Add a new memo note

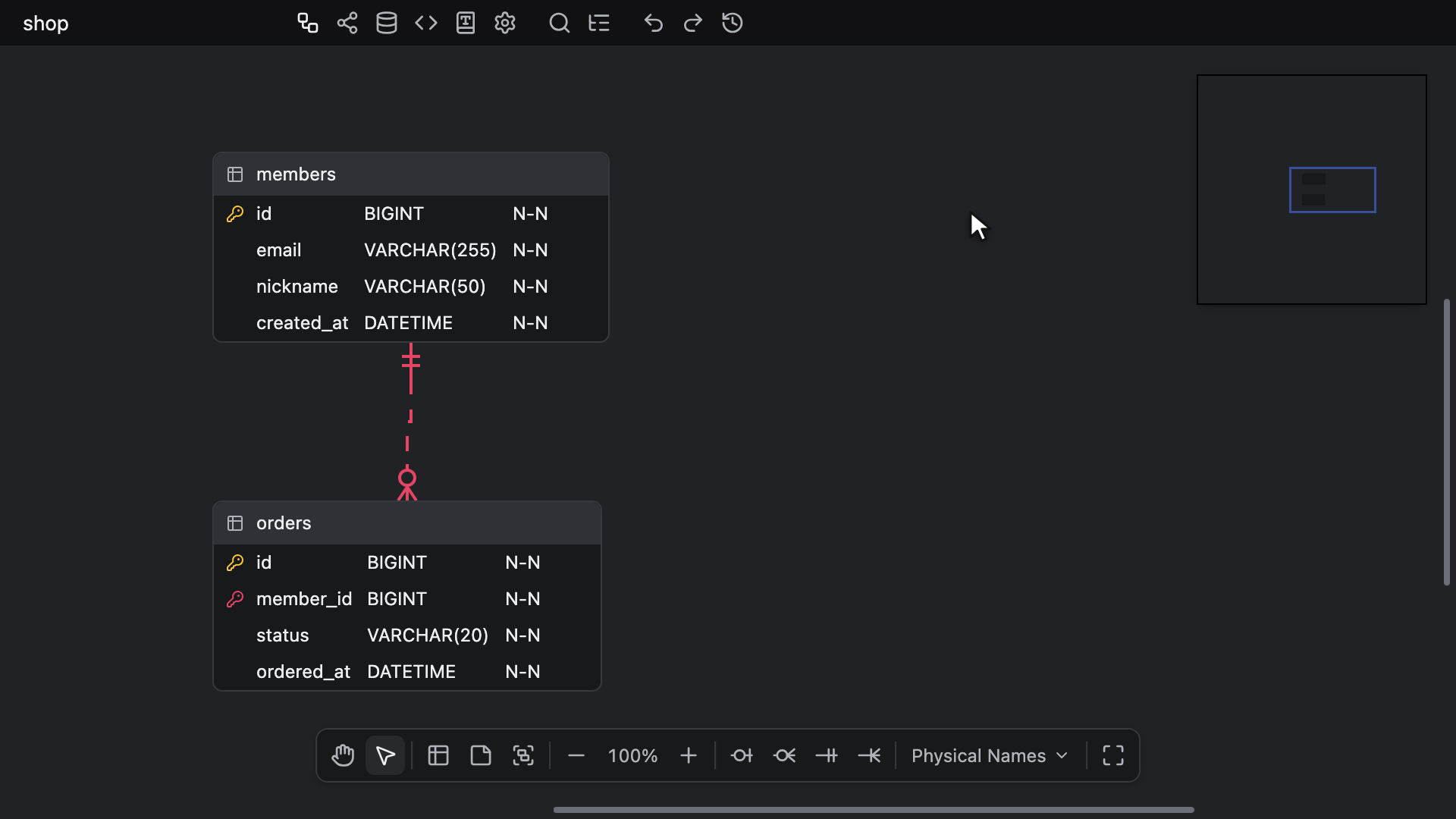tap(481, 755)
